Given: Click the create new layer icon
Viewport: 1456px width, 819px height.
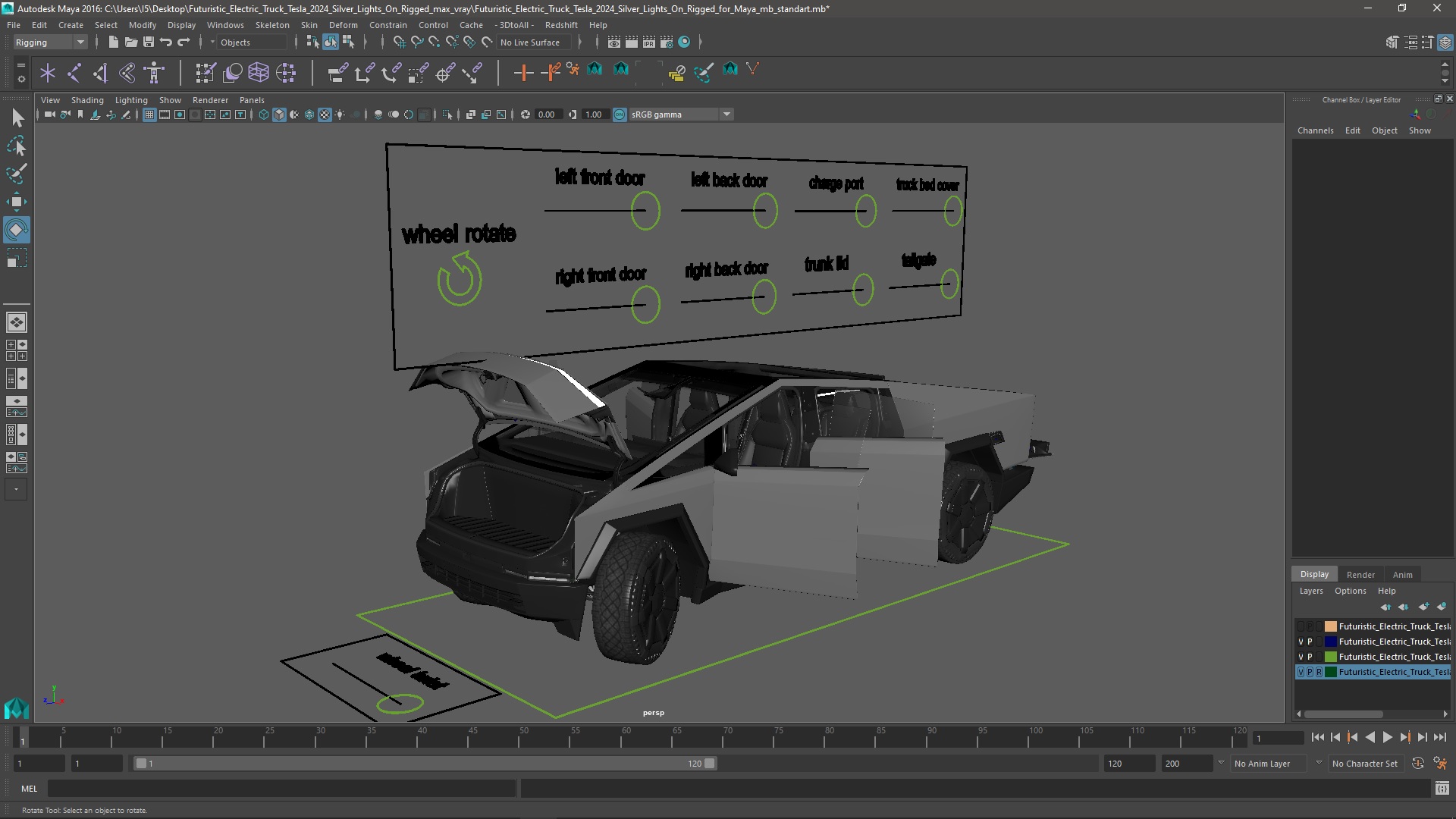Looking at the screenshot, I should point(1423,607).
